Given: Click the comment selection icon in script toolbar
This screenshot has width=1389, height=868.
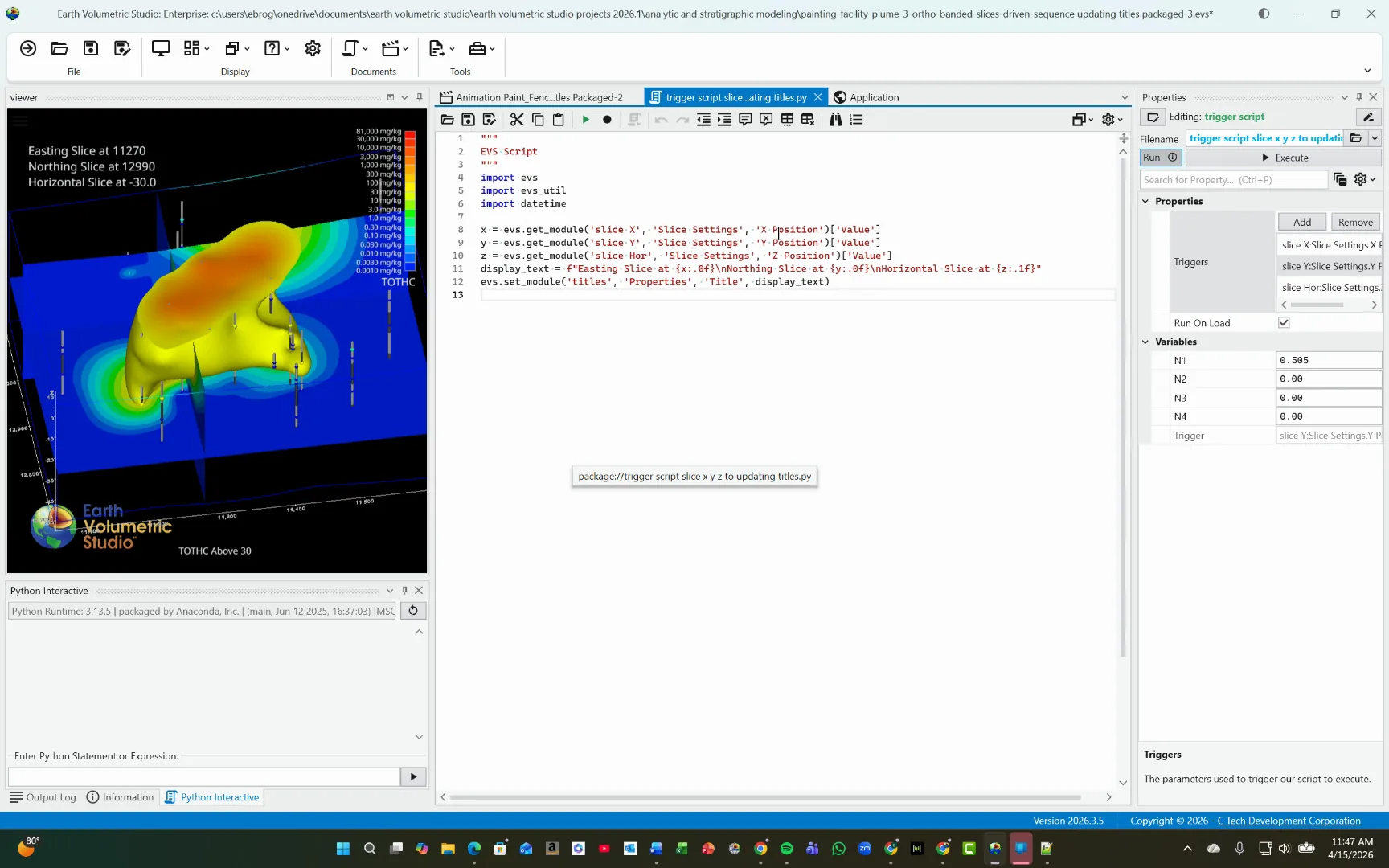Looking at the screenshot, I should tap(745, 119).
